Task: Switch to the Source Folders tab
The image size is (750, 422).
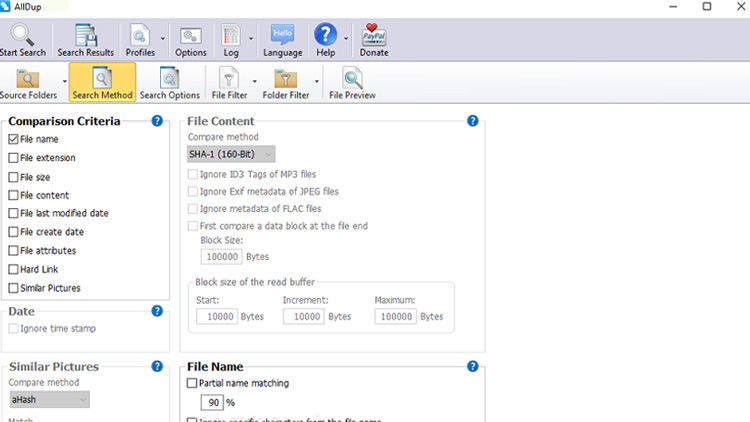Action: 28,82
